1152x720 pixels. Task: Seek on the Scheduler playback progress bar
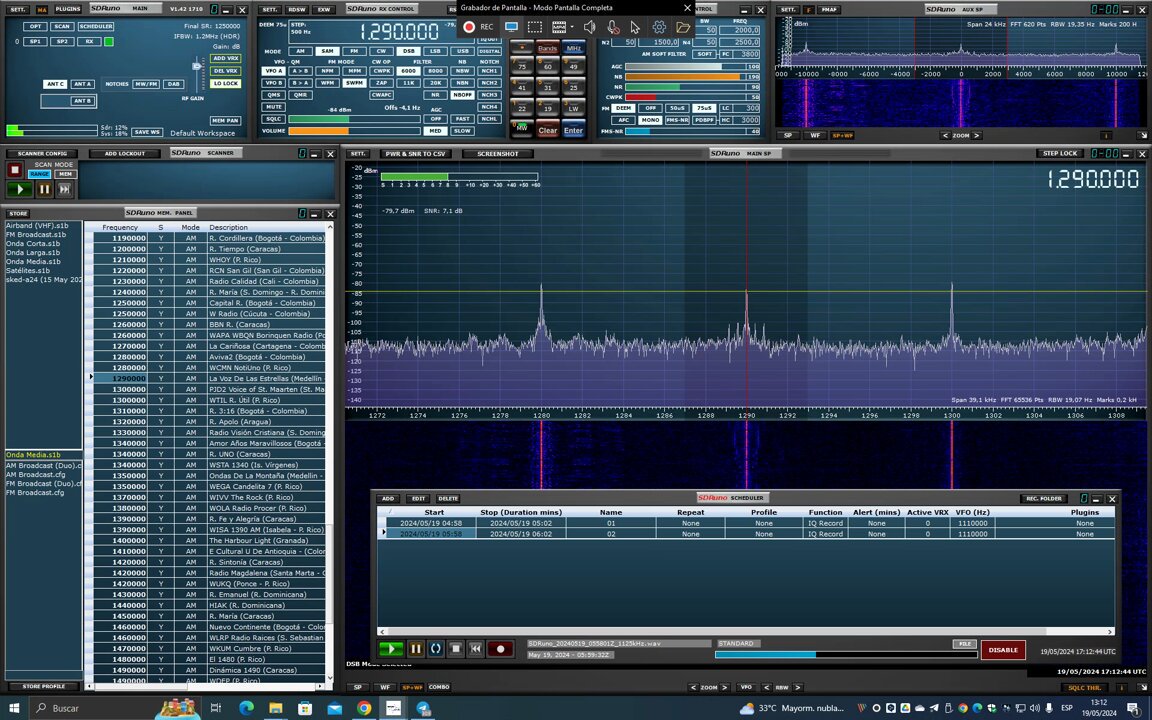[x=846, y=655]
